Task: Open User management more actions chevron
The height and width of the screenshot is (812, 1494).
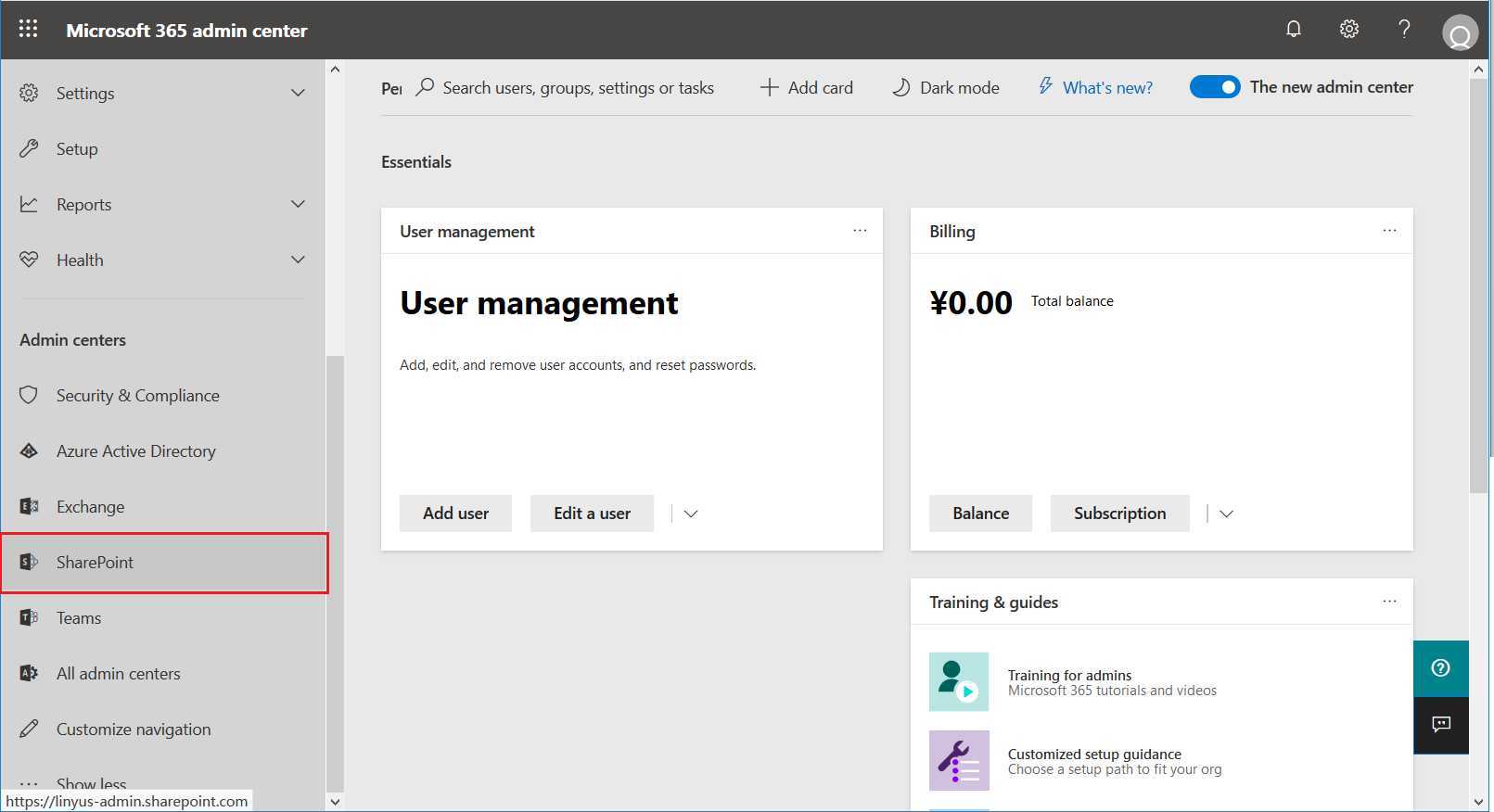Action: click(690, 514)
